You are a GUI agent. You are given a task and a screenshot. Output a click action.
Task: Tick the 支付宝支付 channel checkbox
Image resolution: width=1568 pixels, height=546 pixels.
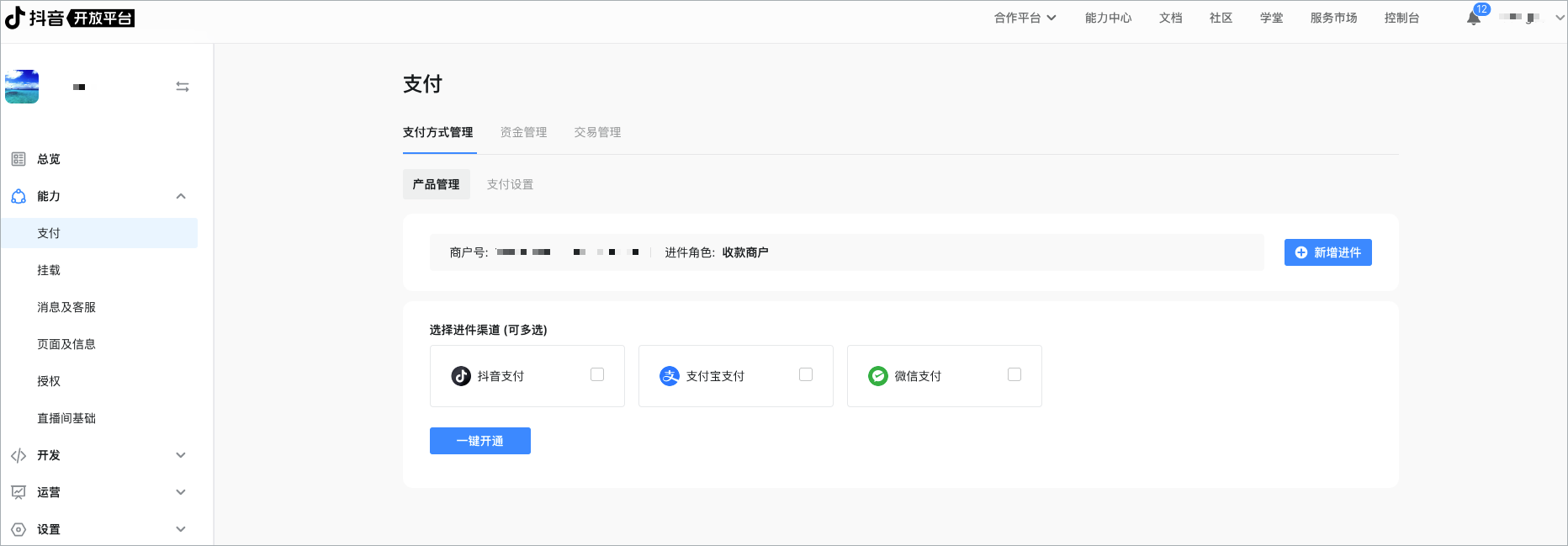(x=806, y=374)
